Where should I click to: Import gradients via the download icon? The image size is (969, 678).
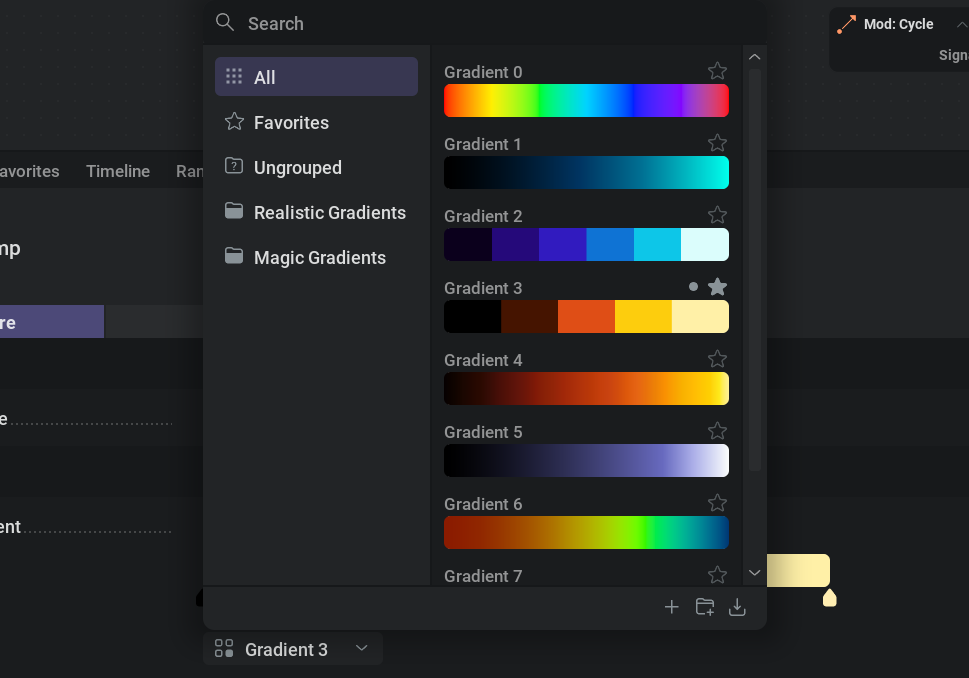(737, 606)
